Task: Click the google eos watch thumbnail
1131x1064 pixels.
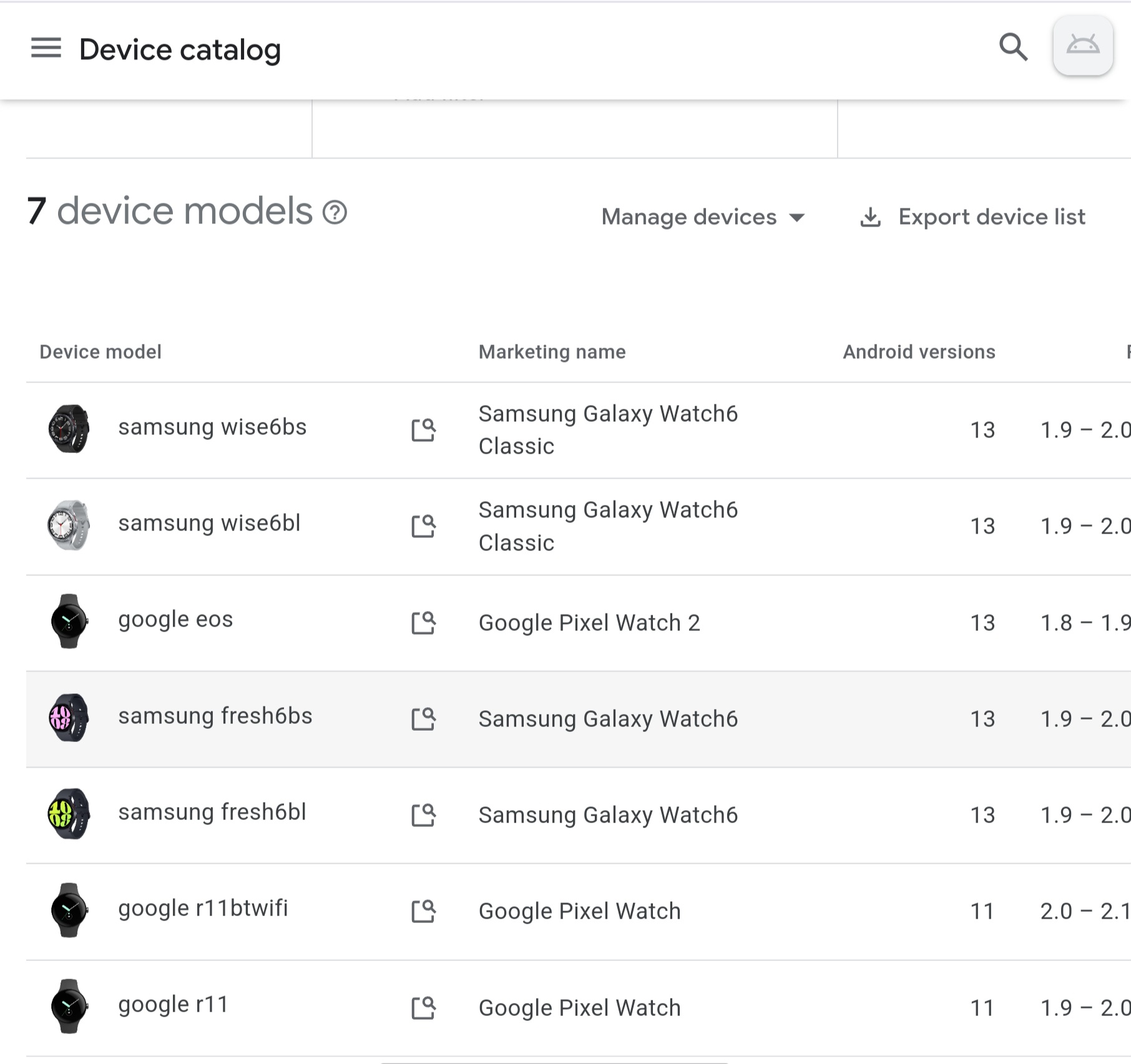Action: 69,622
